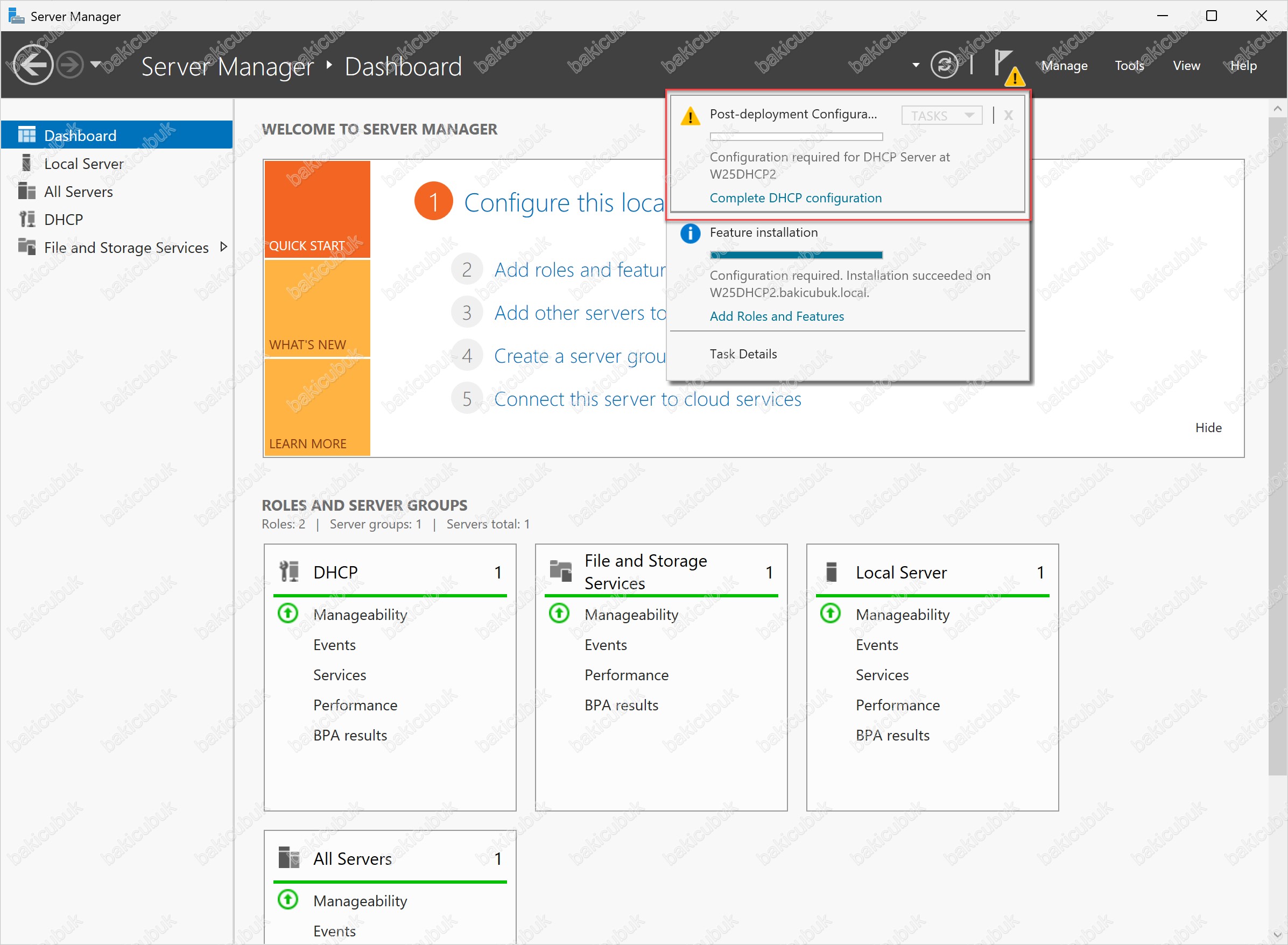The height and width of the screenshot is (945, 1288).
Task: Click the DHCP icon in sidebar
Action: point(27,219)
